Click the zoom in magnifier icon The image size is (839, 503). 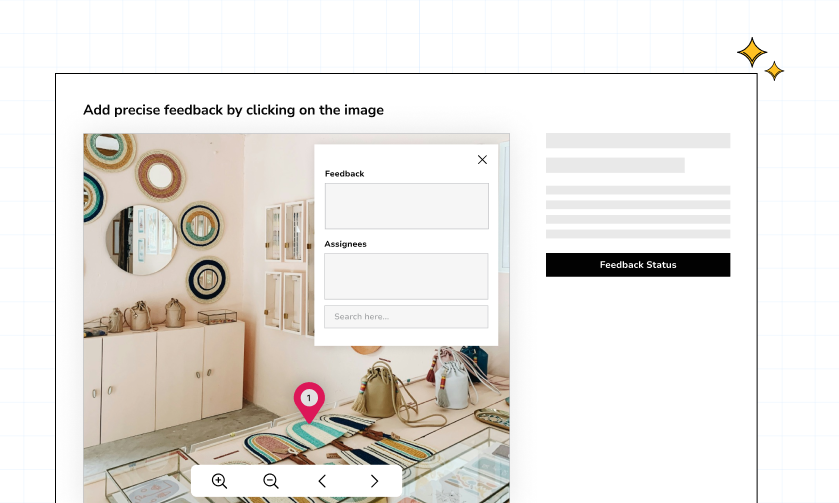[x=220, y=481]
